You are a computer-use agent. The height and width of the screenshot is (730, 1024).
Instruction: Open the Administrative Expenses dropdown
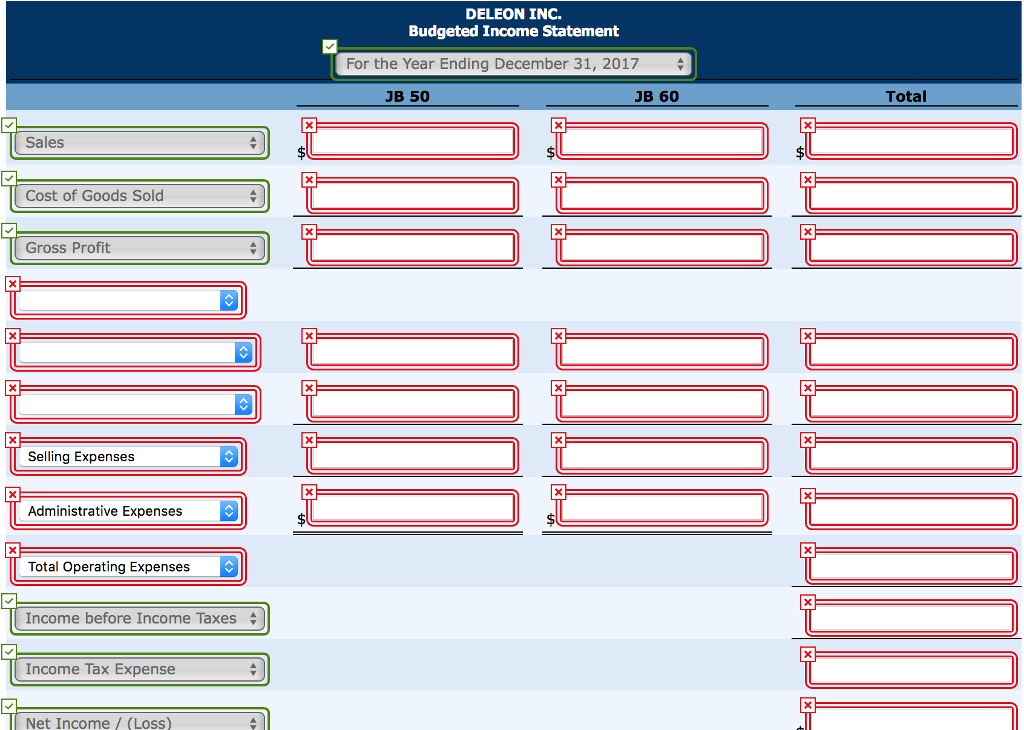(128, 511)
